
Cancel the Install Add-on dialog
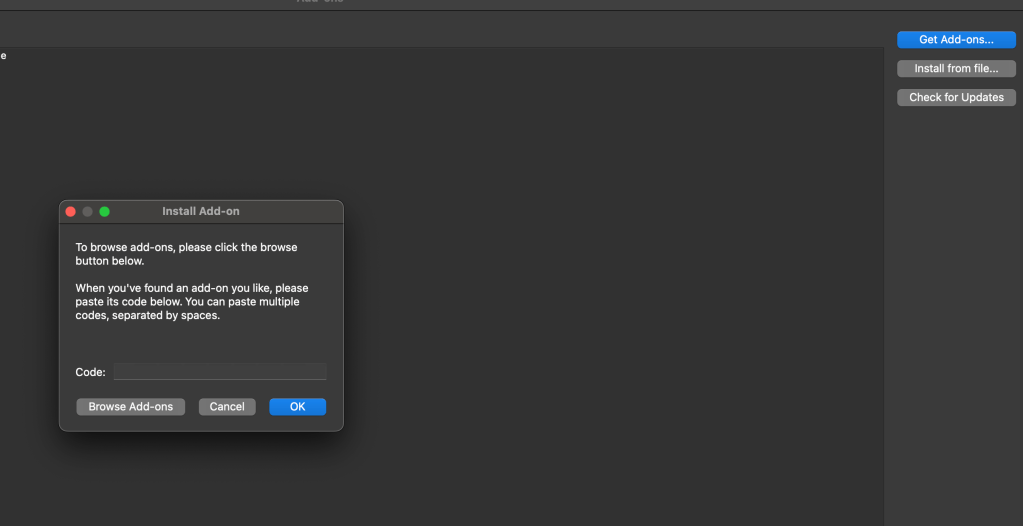(227, 407)
